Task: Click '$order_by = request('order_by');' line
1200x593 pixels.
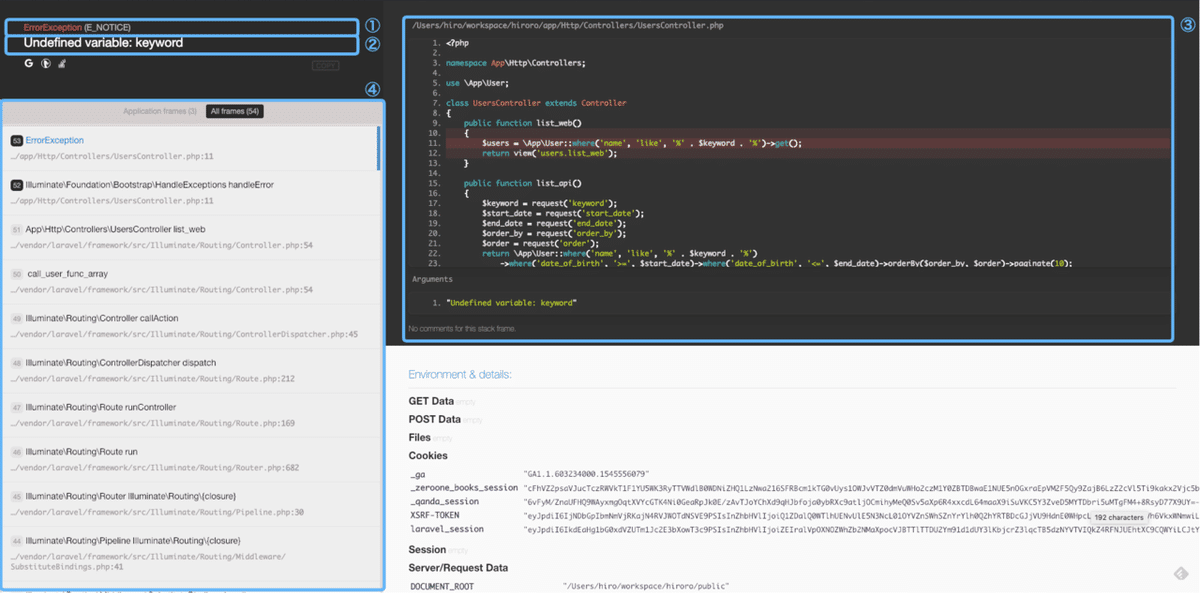Action: tap(554, 233)
